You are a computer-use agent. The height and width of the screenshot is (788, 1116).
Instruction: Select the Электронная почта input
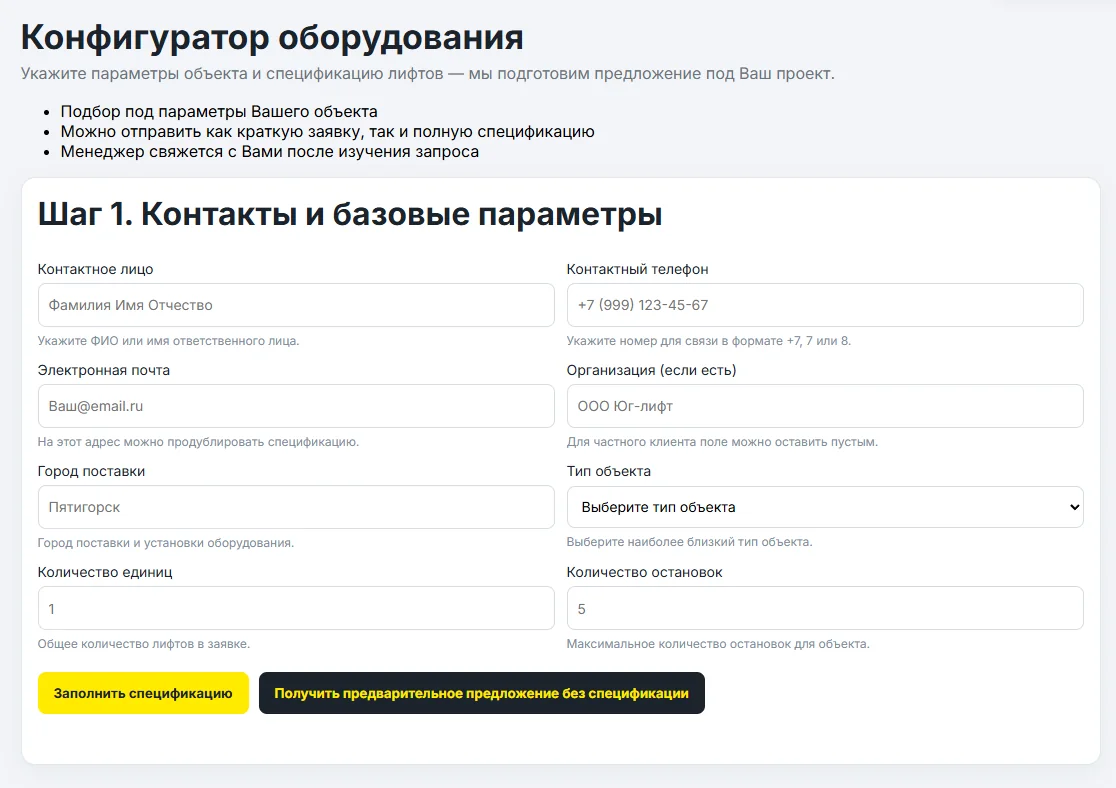coord(296,406)
